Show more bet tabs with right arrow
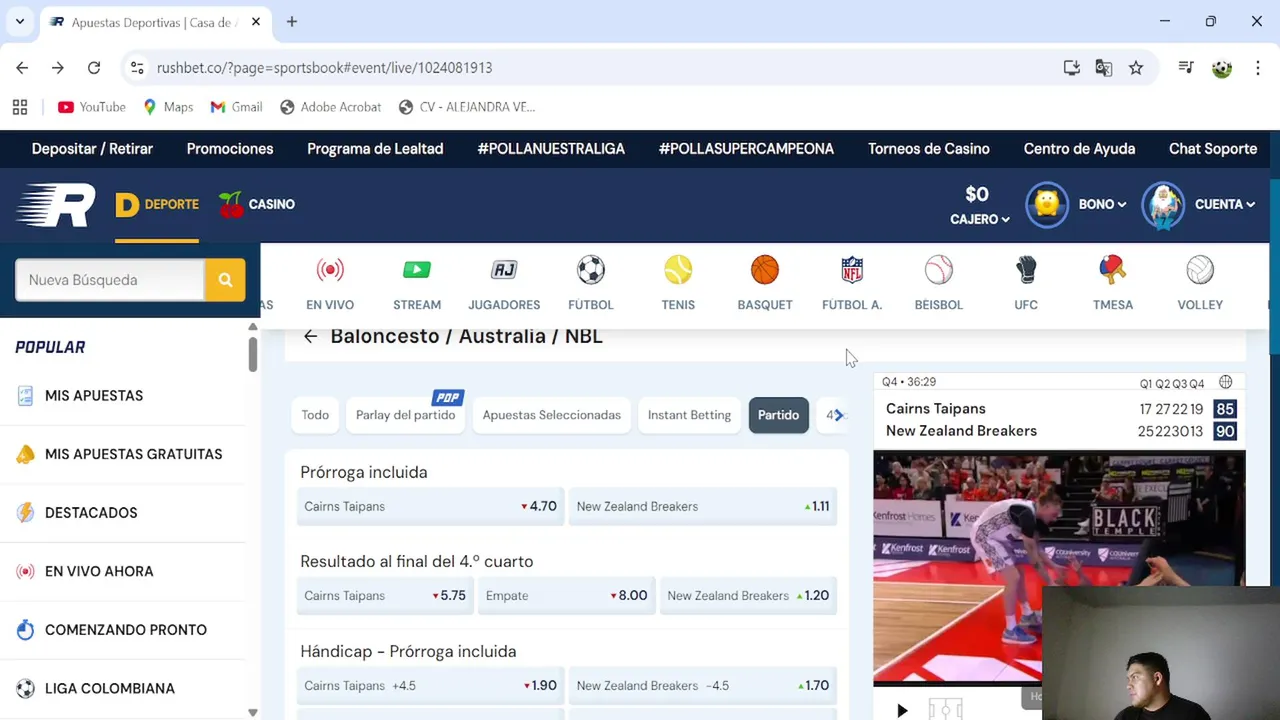1280x720 pixels. coord(837,415)
